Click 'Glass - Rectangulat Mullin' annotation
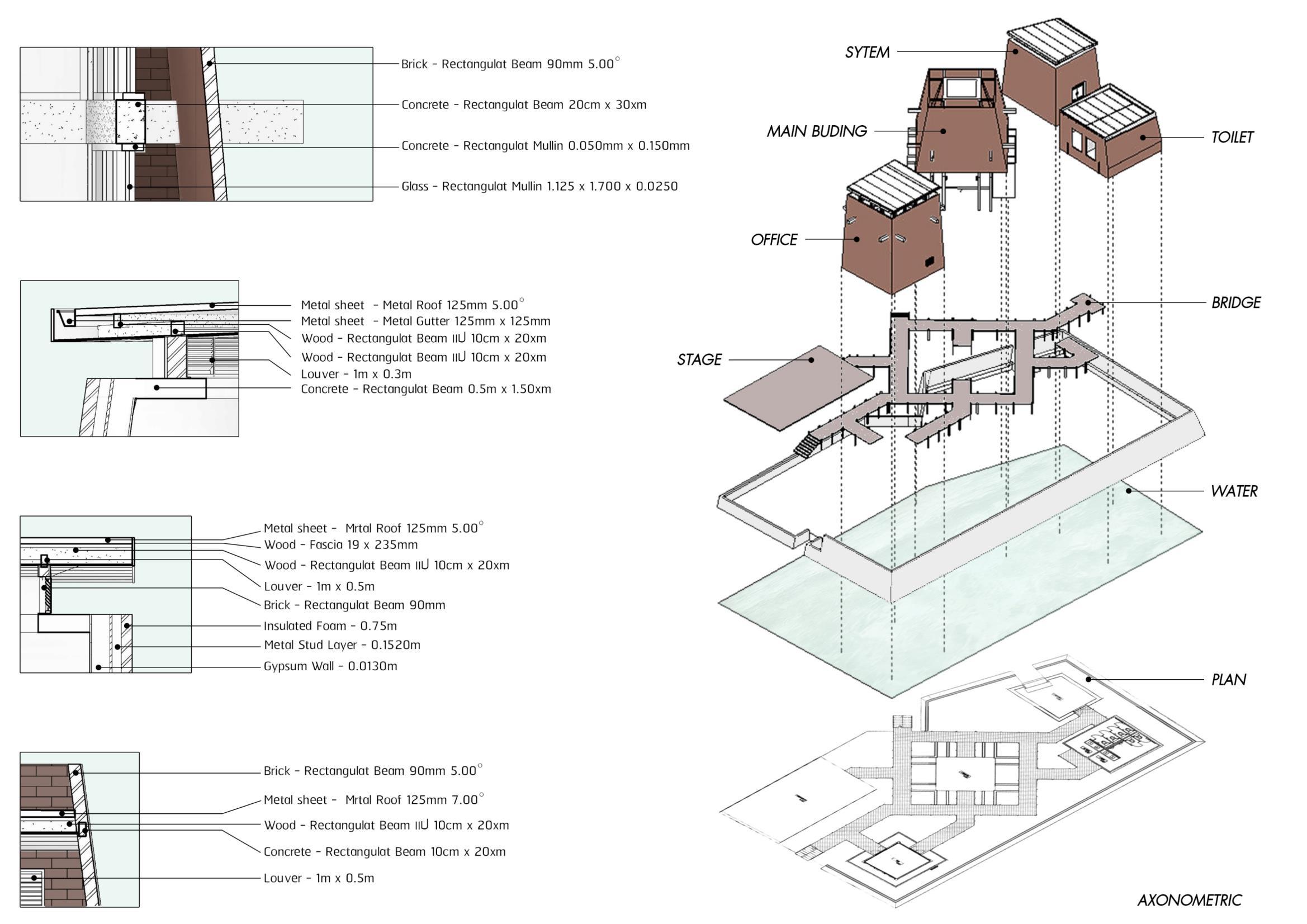 tap(539, 187)
